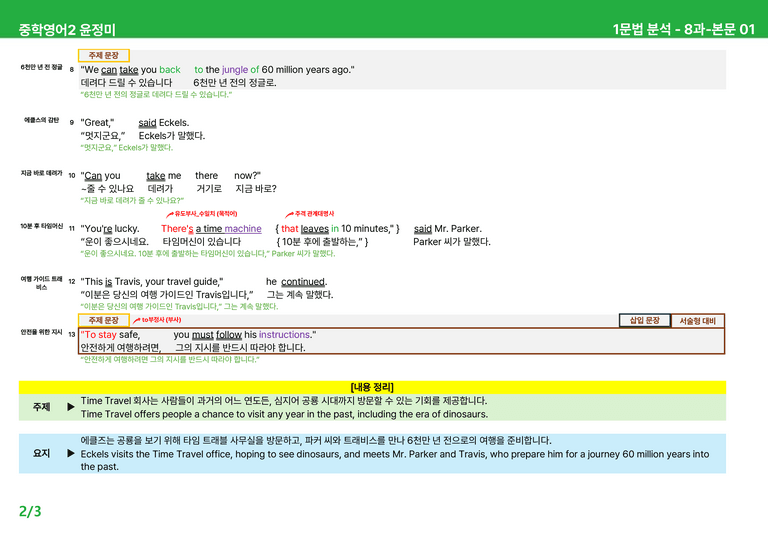The width and height of the screenshot is (768, 543).
Task: Click the side note '10분 후 타임머신'
Action: click(x=41, y=226)
